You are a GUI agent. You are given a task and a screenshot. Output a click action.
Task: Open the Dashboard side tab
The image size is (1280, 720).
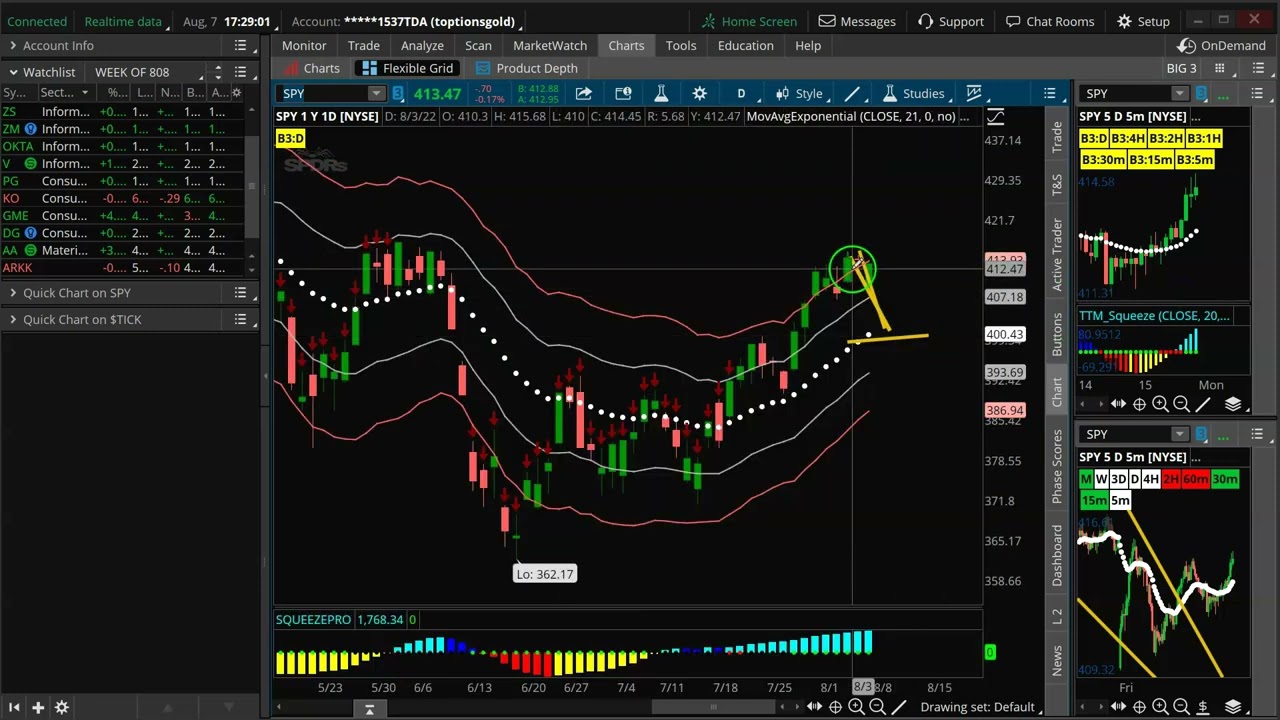point(1057,554)
